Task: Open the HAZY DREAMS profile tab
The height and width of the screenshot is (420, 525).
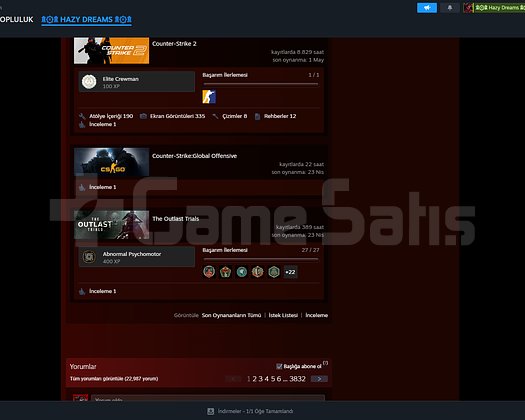Action: point(86,19)
